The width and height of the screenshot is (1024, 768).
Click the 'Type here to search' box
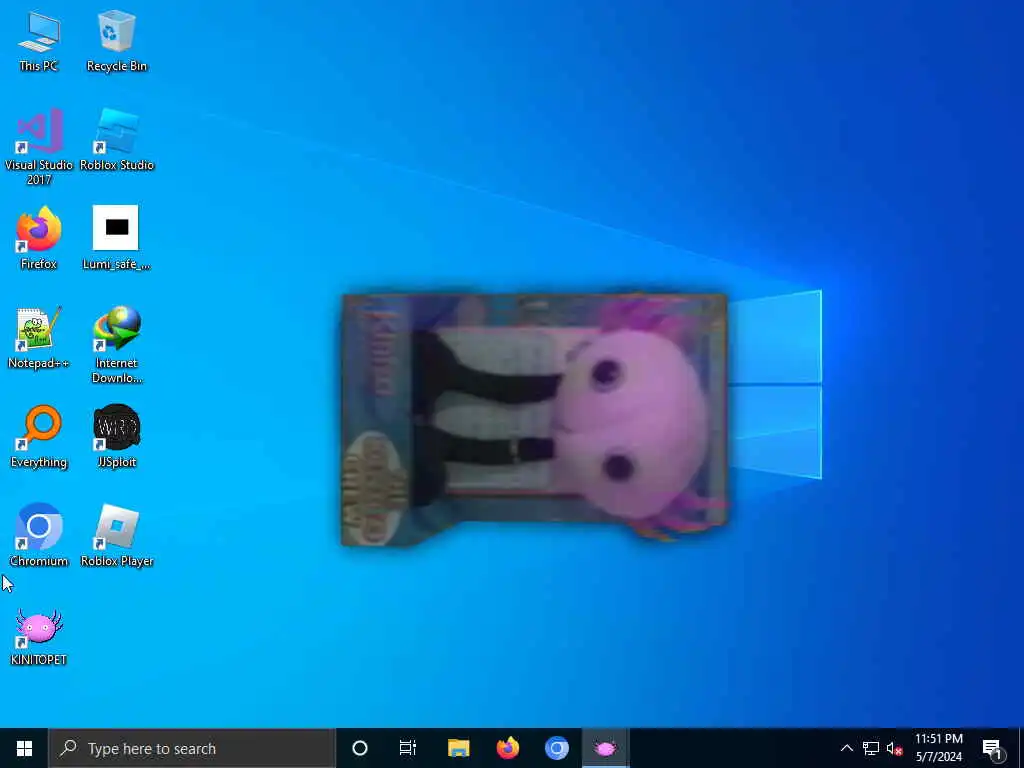192,748
